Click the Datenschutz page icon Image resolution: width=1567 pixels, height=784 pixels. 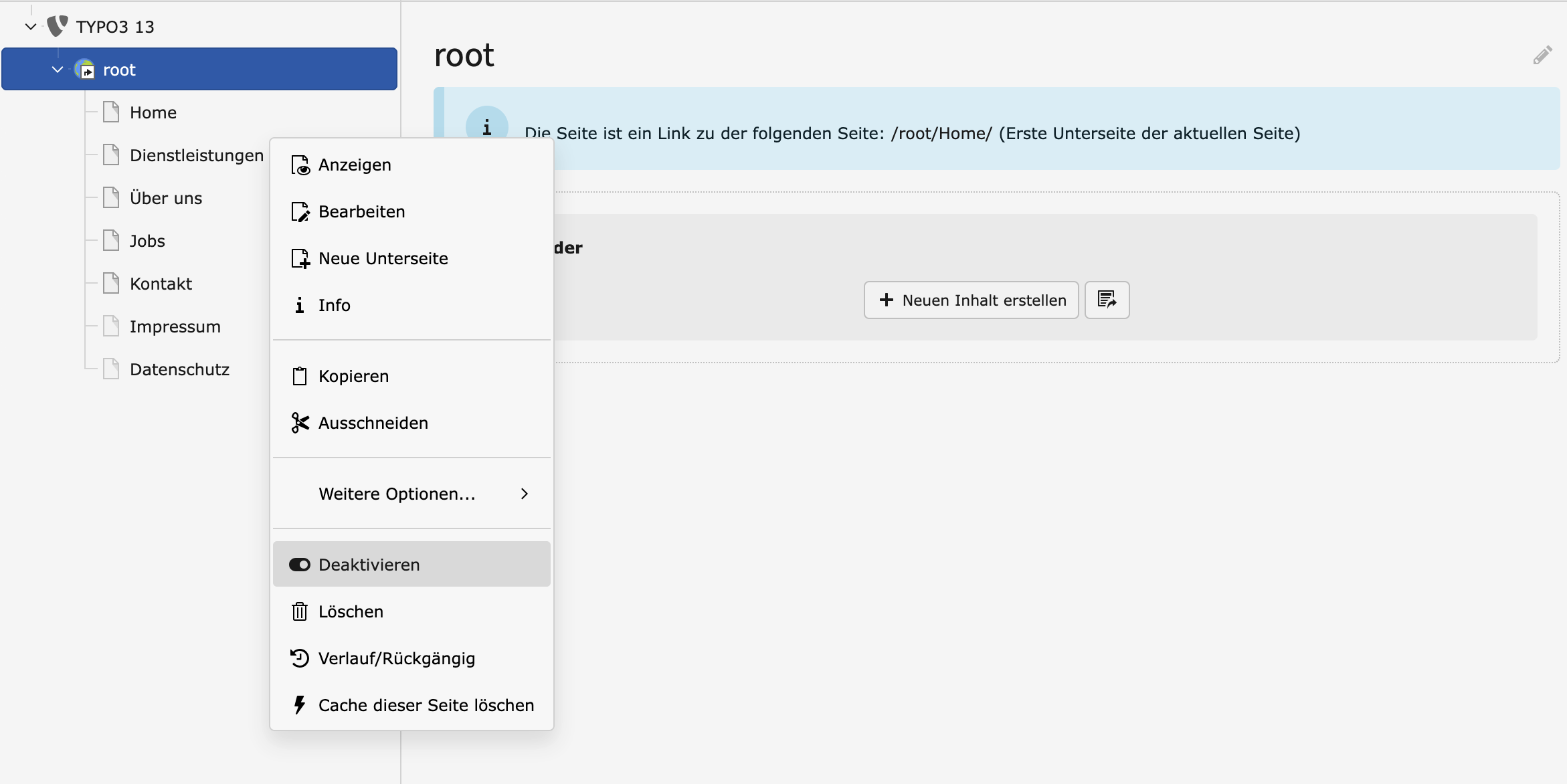pyautogui.click(x=111, y=369)
